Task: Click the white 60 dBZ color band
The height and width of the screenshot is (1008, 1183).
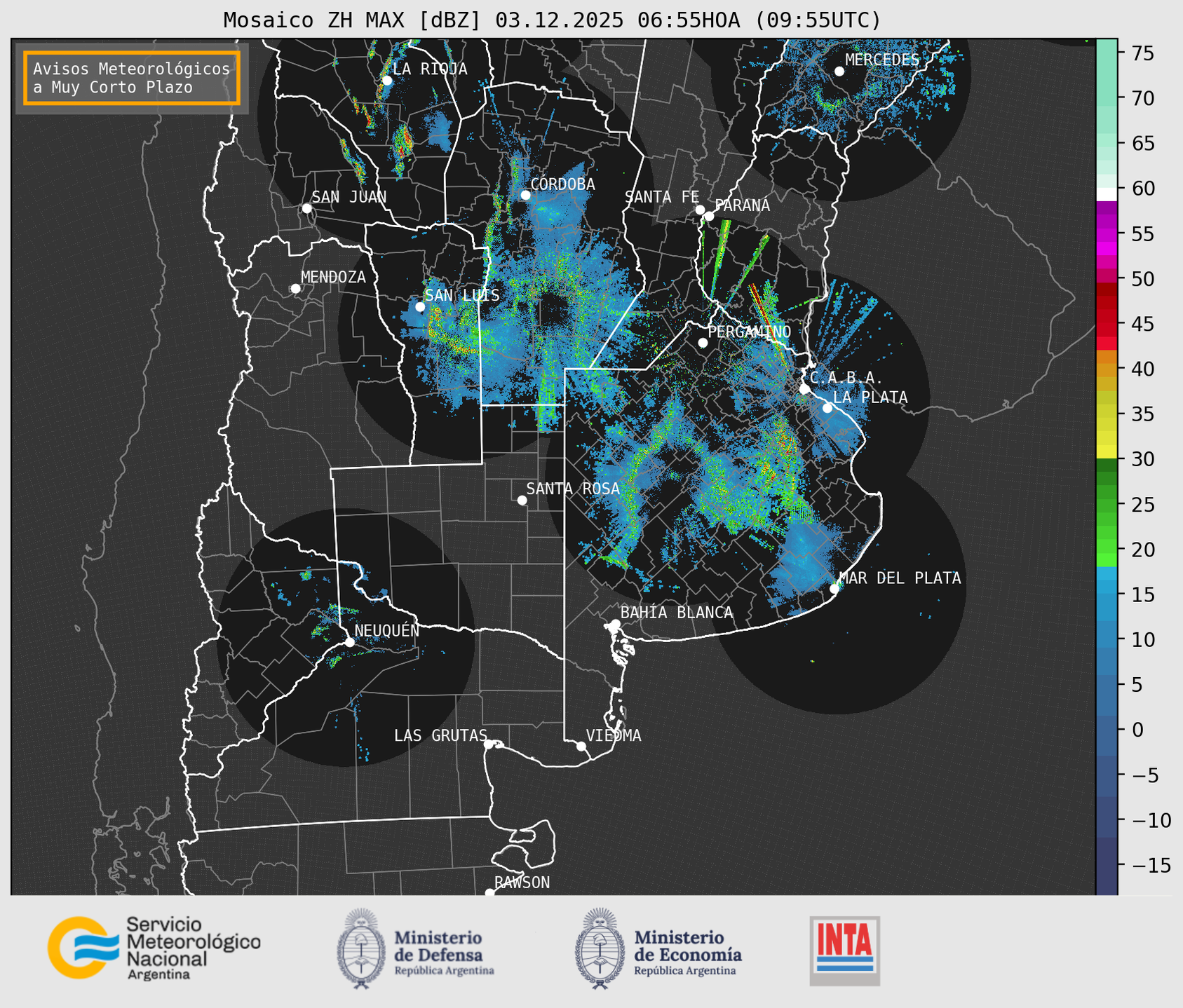Action: (x=1107, y=194)
